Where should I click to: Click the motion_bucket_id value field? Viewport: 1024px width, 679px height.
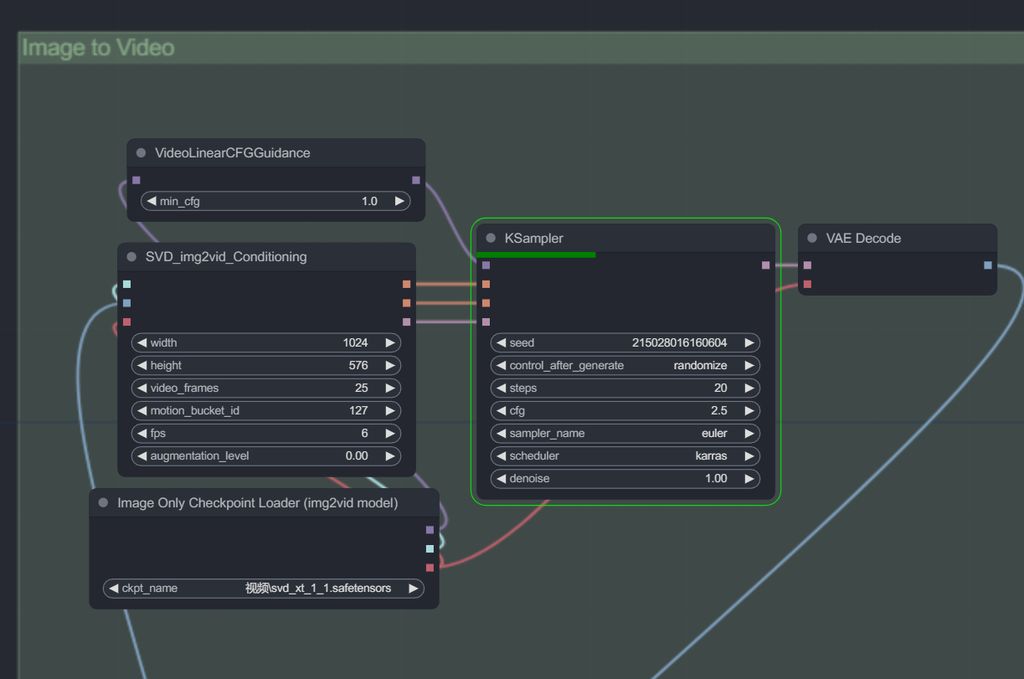tap(266, 411)
